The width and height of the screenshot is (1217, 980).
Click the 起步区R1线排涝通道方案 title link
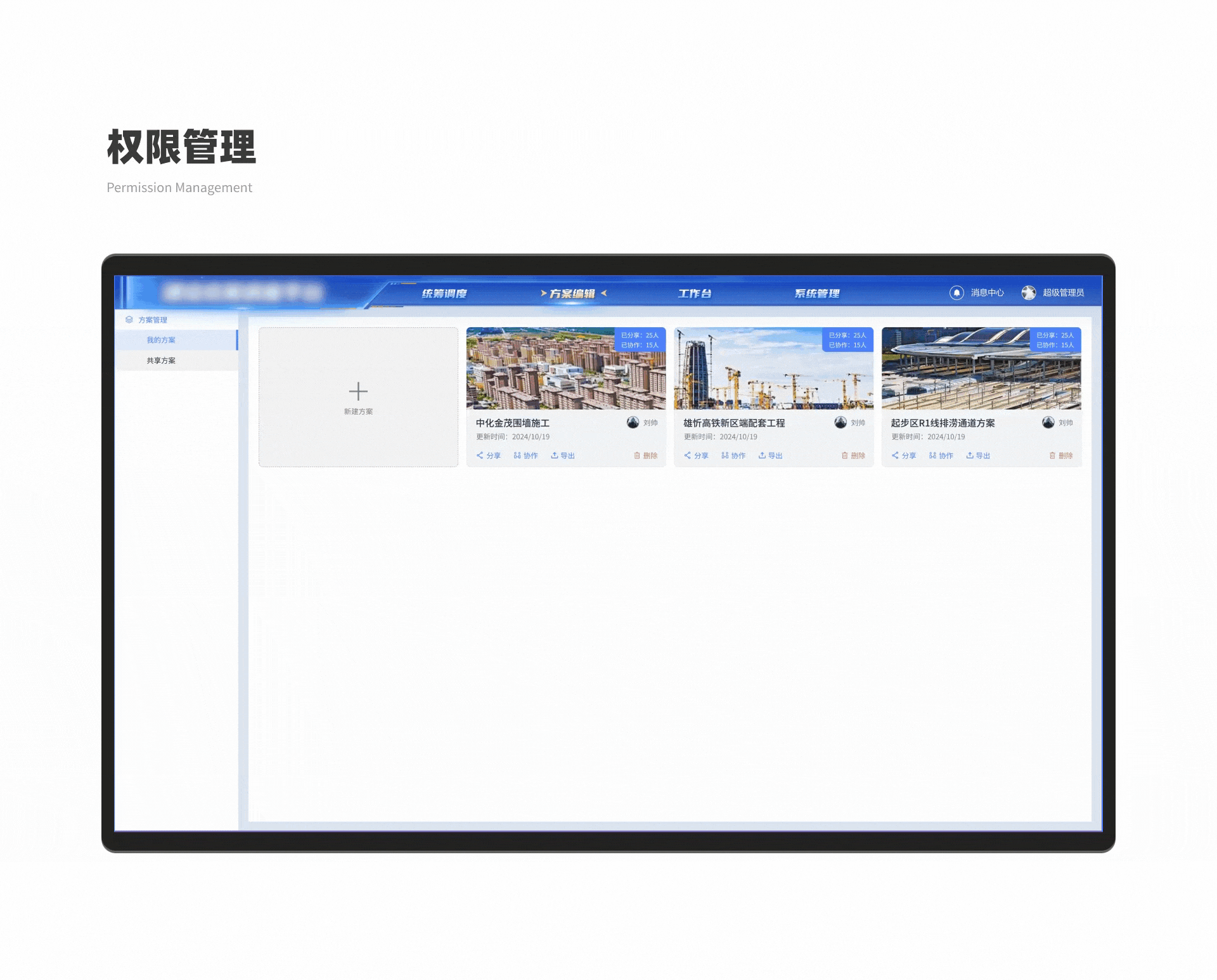click(943, 423)
